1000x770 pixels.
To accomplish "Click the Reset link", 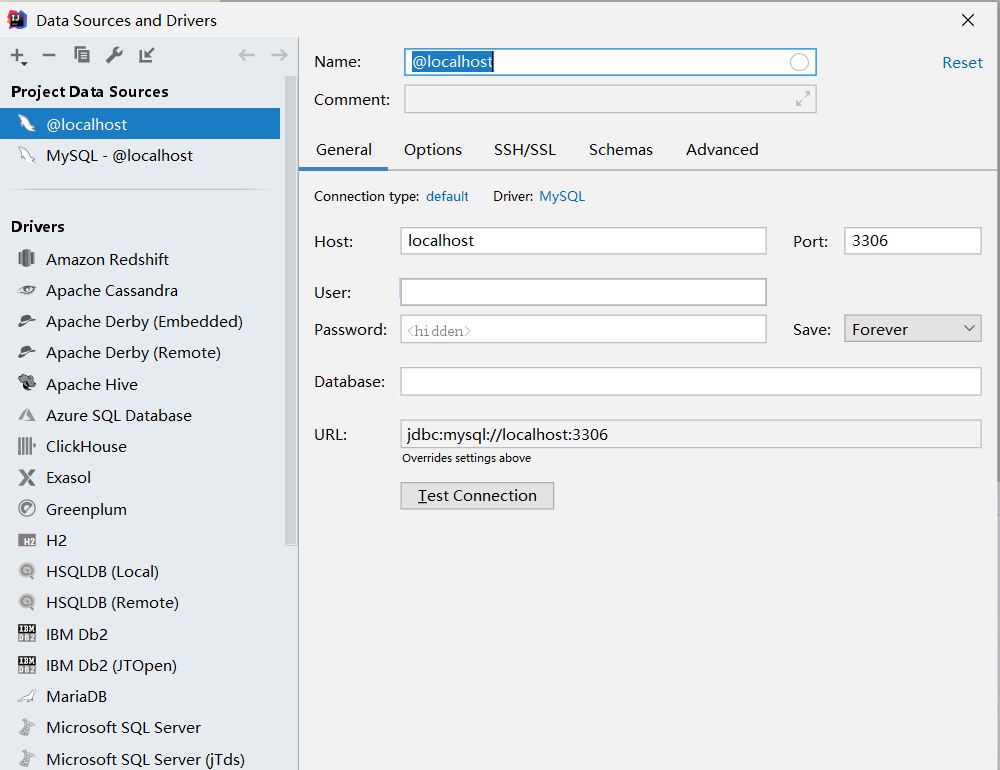I will (962, 63).
